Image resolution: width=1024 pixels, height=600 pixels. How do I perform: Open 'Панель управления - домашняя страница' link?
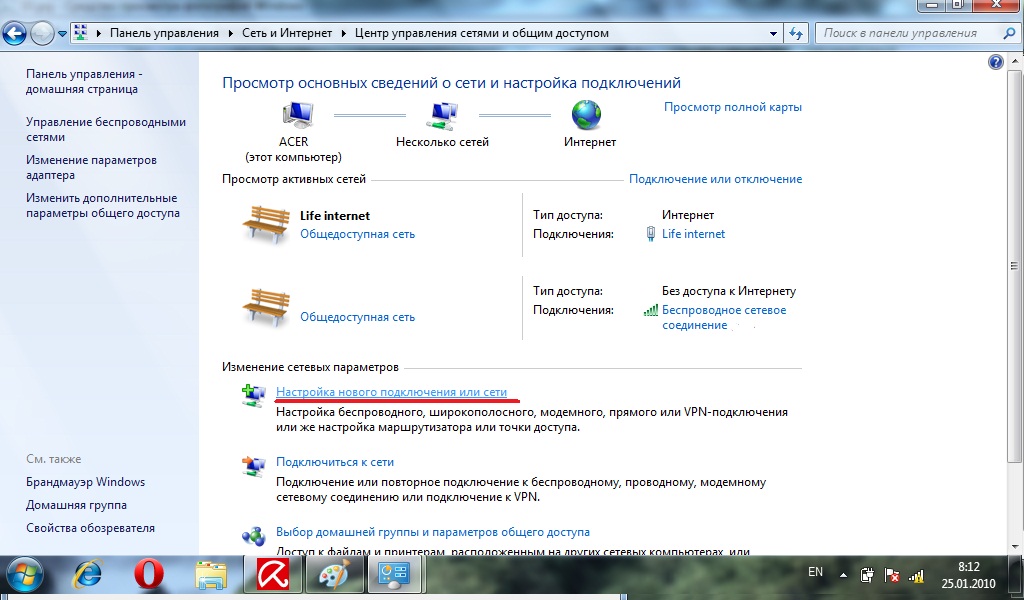pyautogui.click(x=84, y=82)
